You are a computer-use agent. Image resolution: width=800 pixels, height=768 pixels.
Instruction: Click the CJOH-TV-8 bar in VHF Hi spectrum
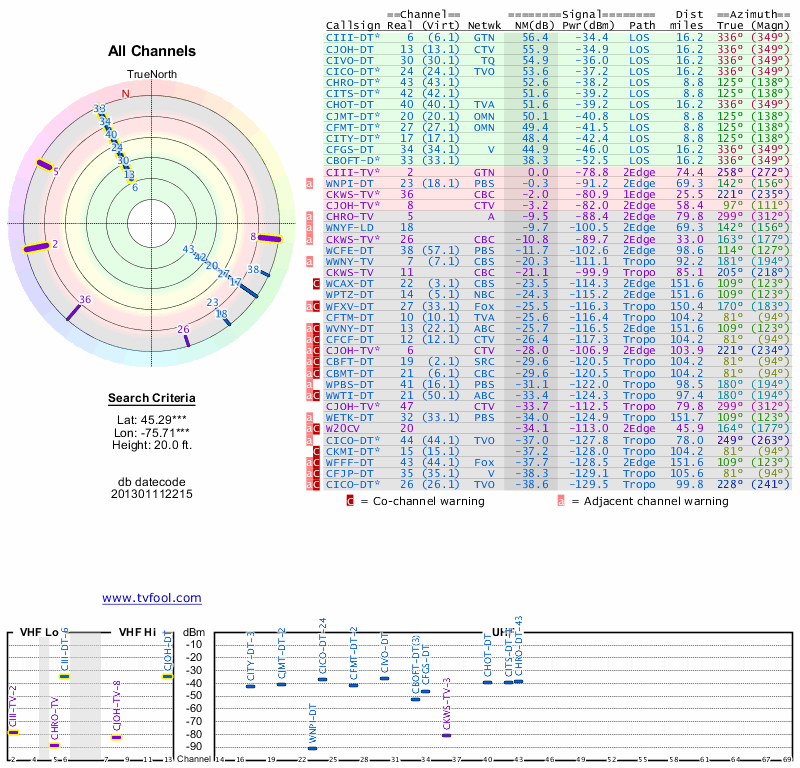(117, 737)
